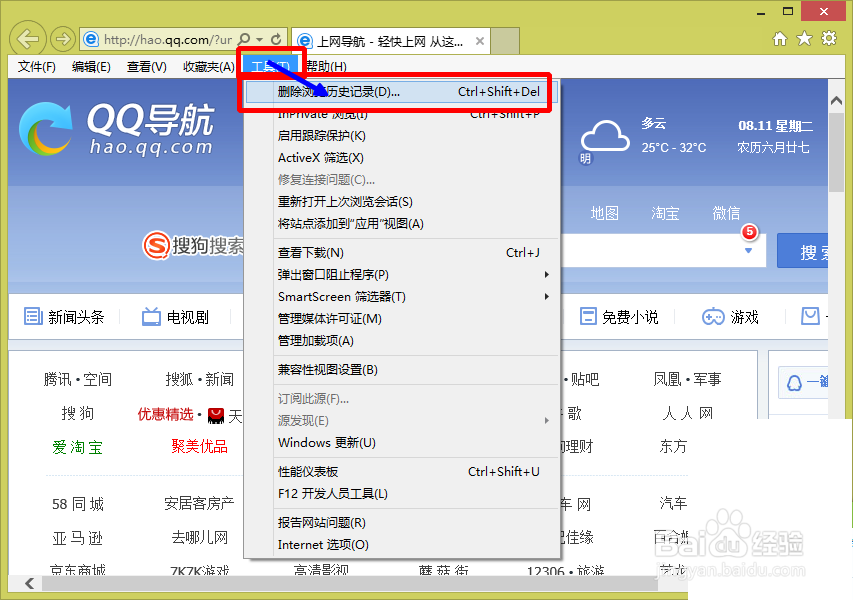Expand the search box dropdown arrow

(x=749, y=251)
